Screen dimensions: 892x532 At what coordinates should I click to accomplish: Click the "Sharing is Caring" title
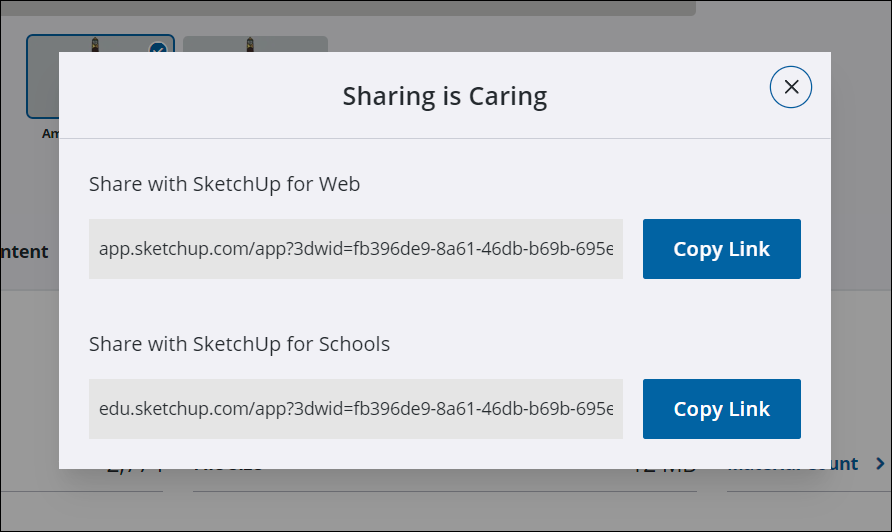tap(444, 96)
